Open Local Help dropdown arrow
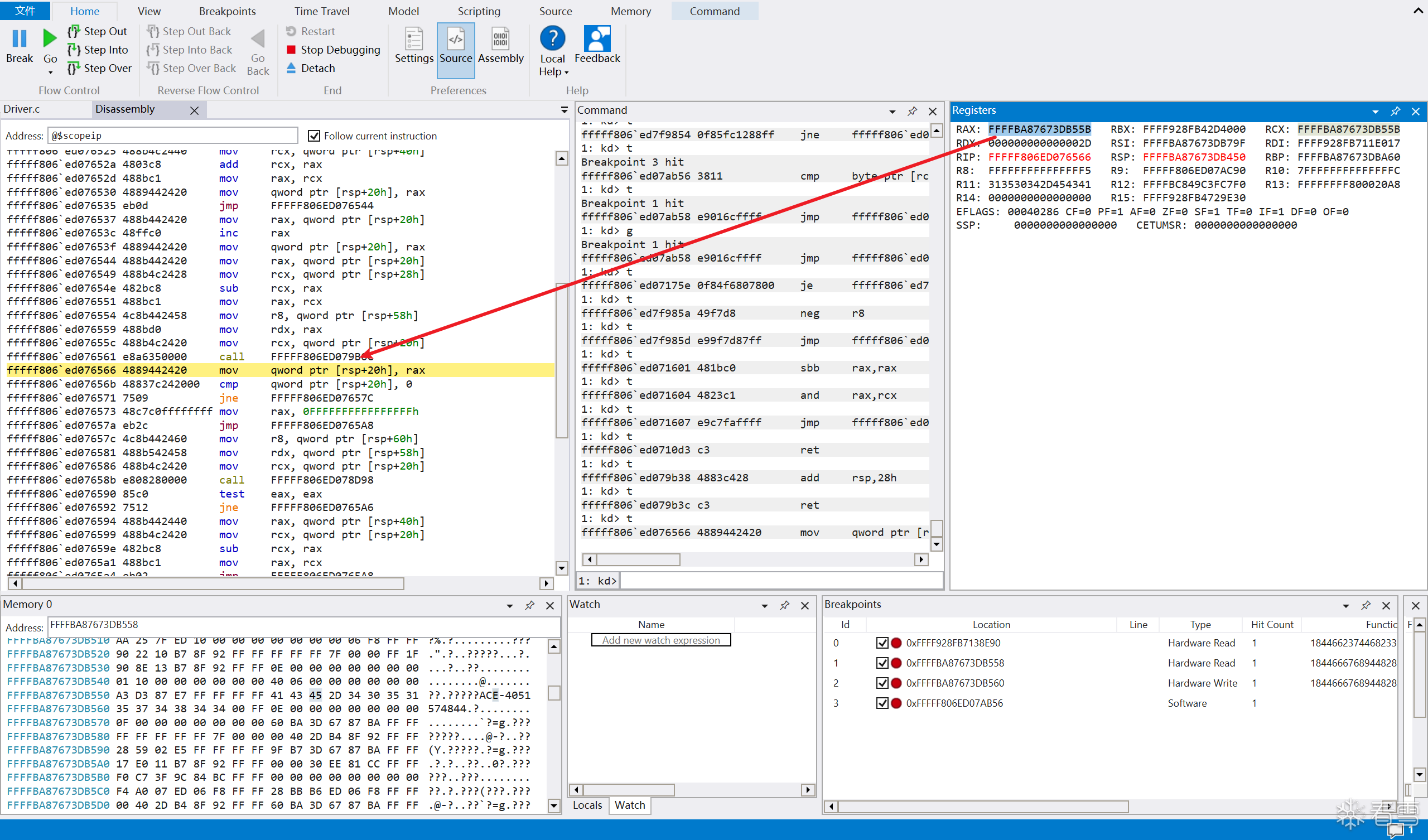Screen dimensions: 1428x840 point(566,72)
